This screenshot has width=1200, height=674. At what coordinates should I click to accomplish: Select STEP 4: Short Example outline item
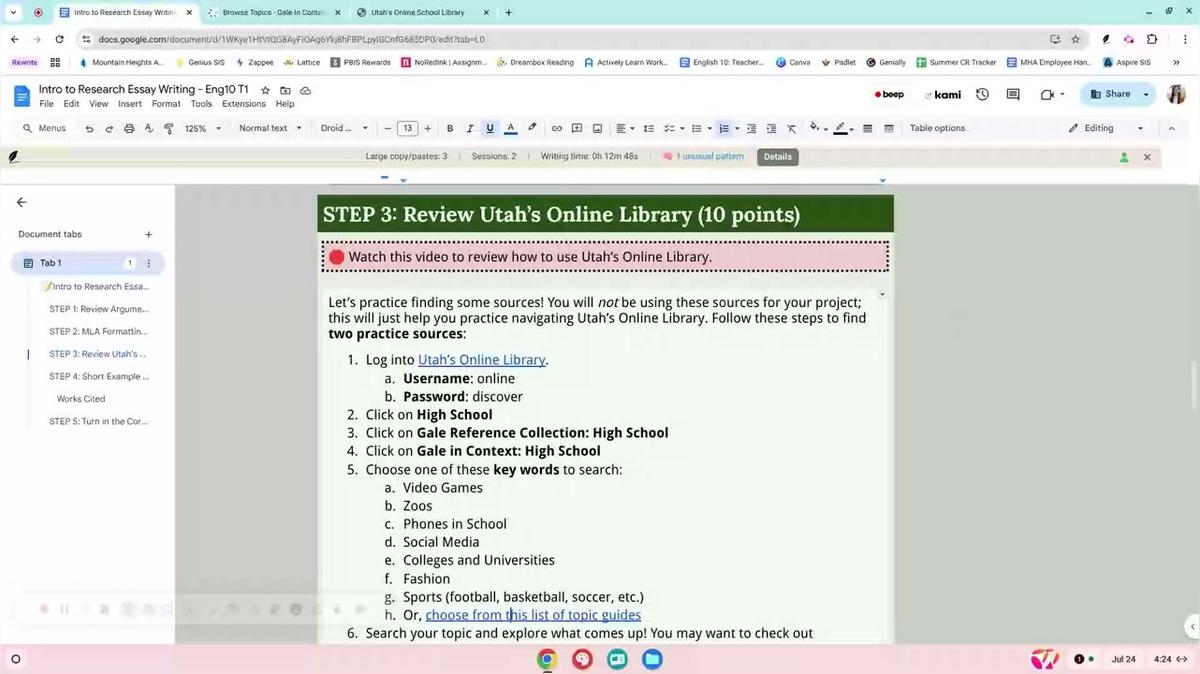coord(99,377)
